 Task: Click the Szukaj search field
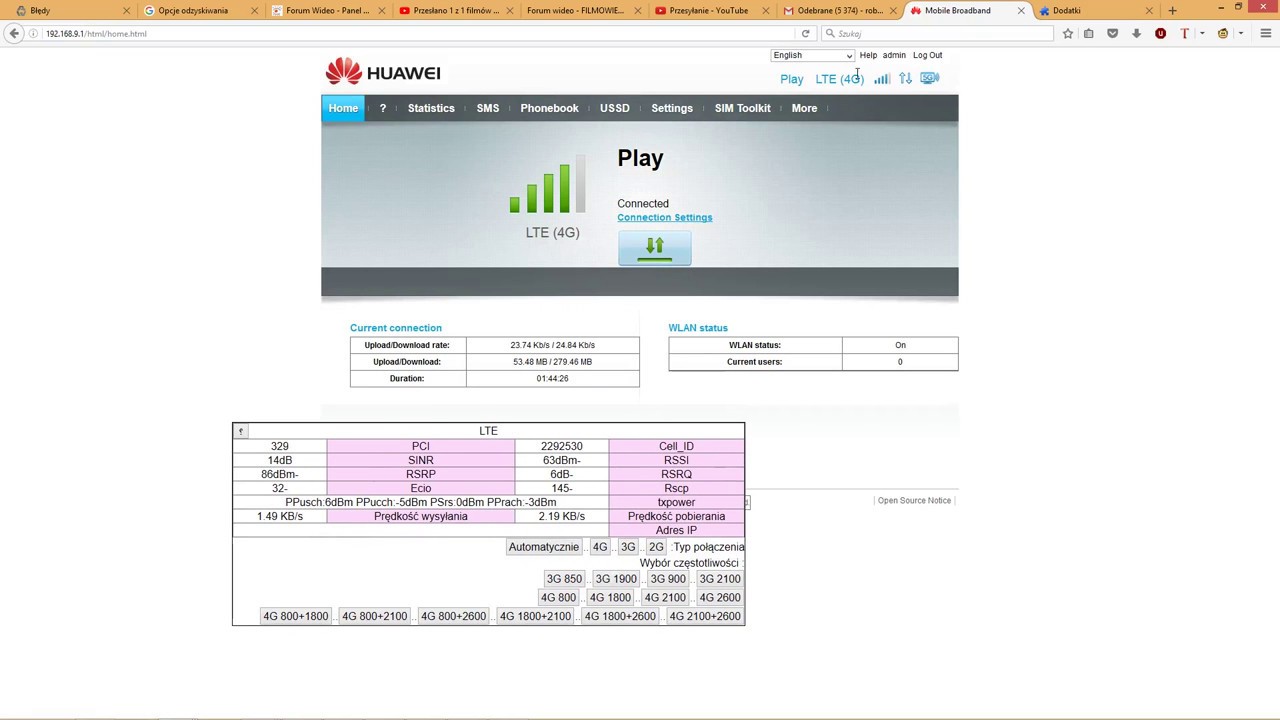[937, 33]
